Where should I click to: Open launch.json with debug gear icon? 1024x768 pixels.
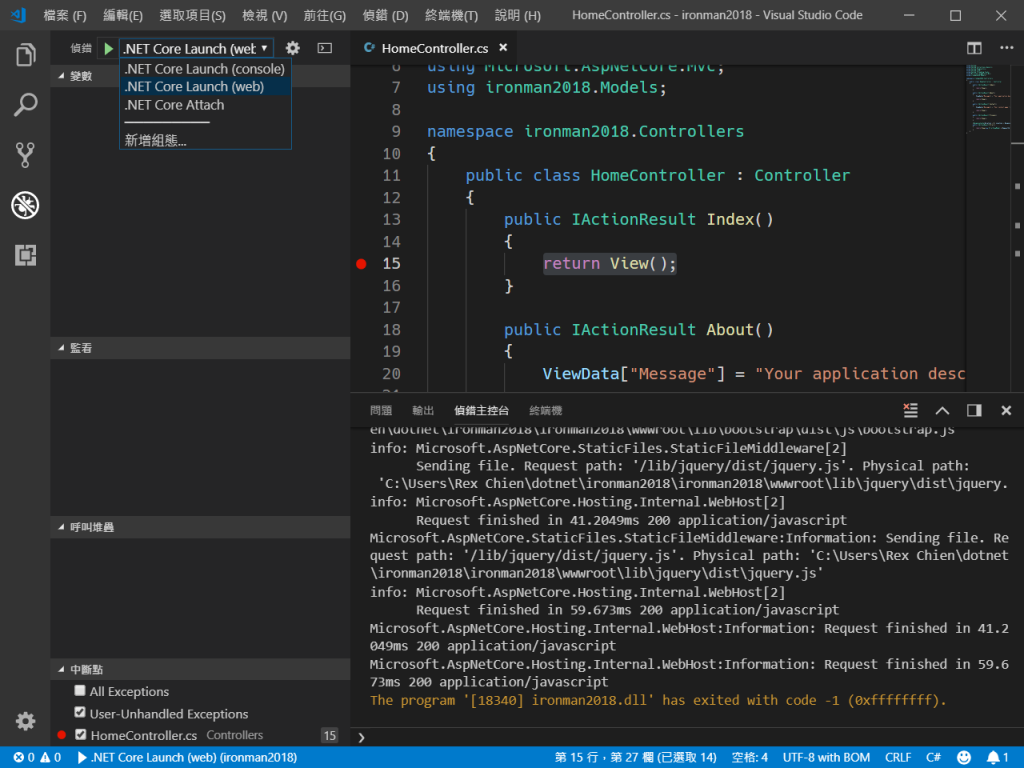[x=293, y=48]
